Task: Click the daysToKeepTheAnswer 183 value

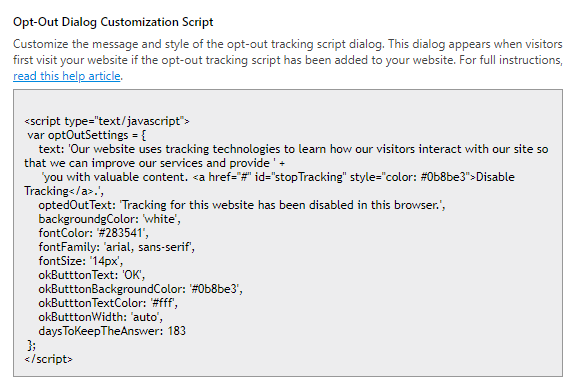Action: (x=177, y=331)
